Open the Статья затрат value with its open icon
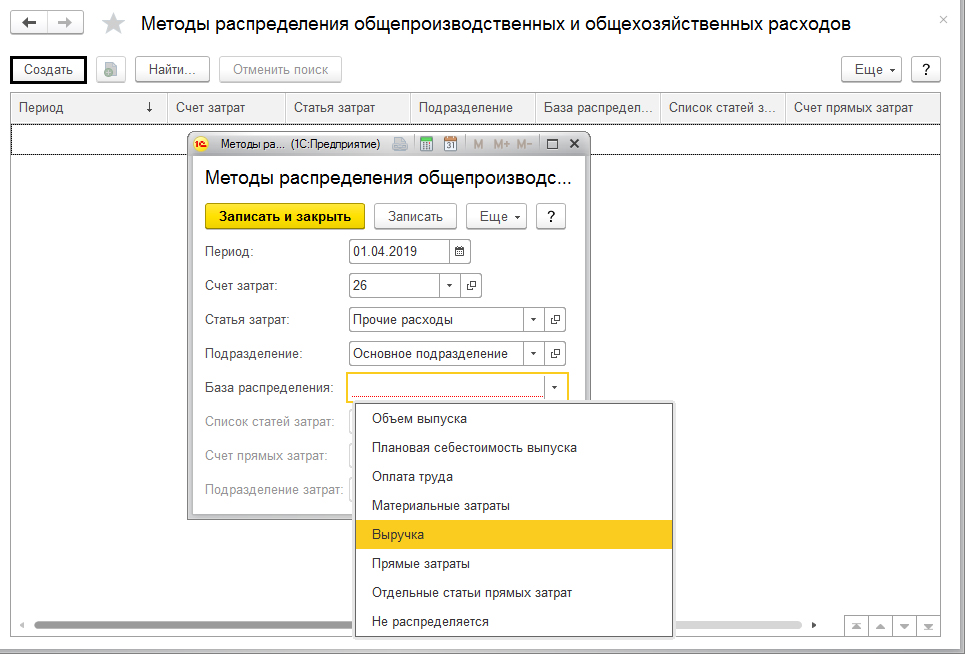965x654 pixels. coord(555,320)
